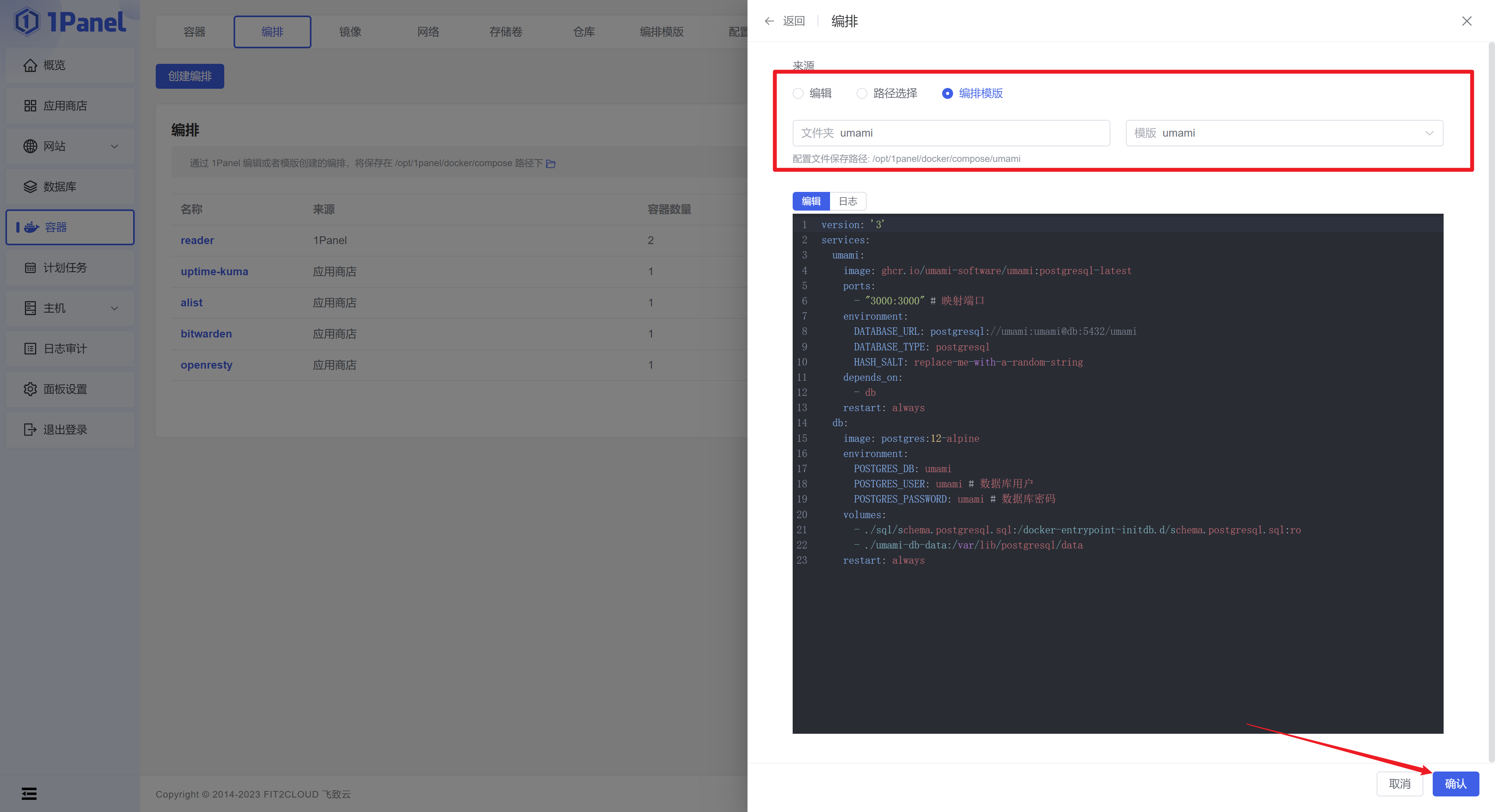
Task: Open the Database stack icon
Action: 30,187
